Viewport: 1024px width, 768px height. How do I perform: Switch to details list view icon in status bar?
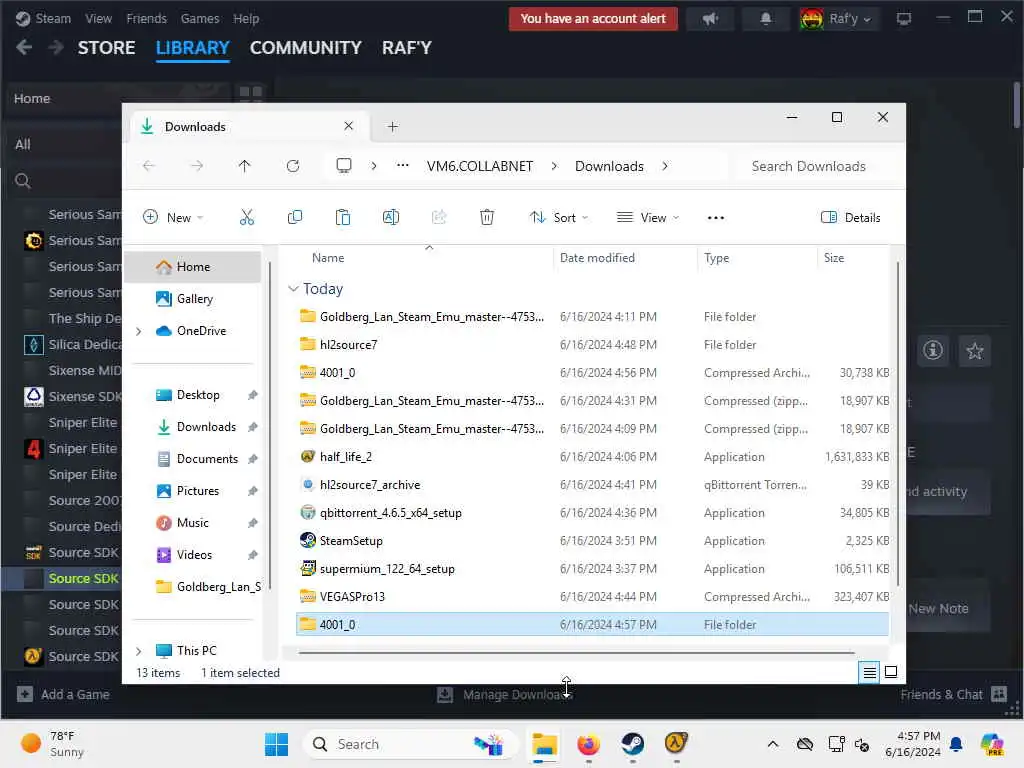[869, 672]
